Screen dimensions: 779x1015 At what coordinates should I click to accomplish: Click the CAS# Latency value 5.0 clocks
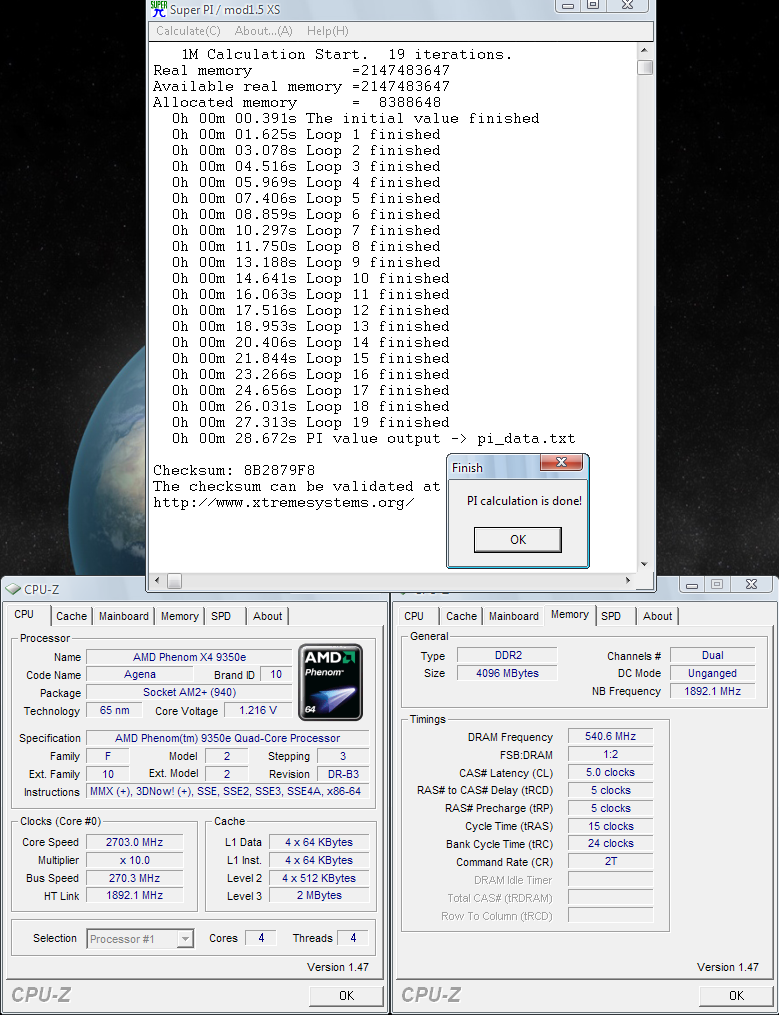click(x=611, y=772)
